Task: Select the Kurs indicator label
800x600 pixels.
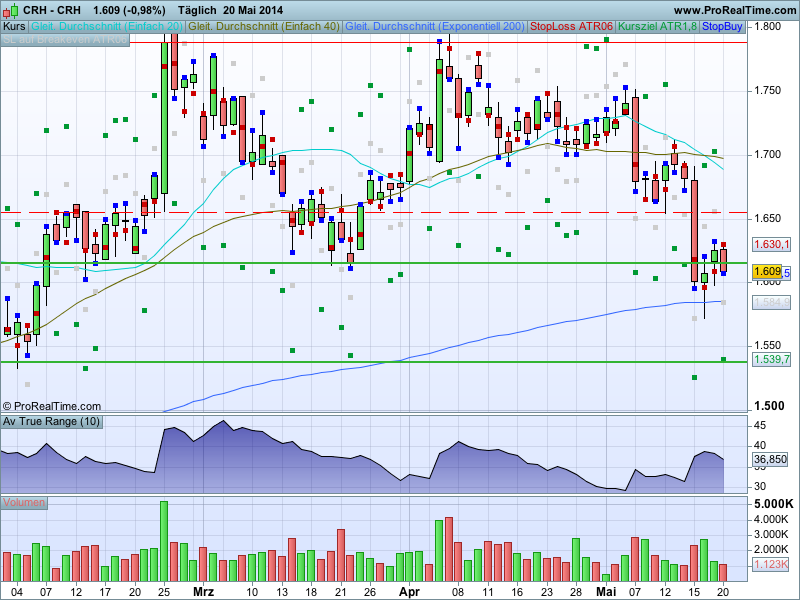Action: [x=14, y=27]
